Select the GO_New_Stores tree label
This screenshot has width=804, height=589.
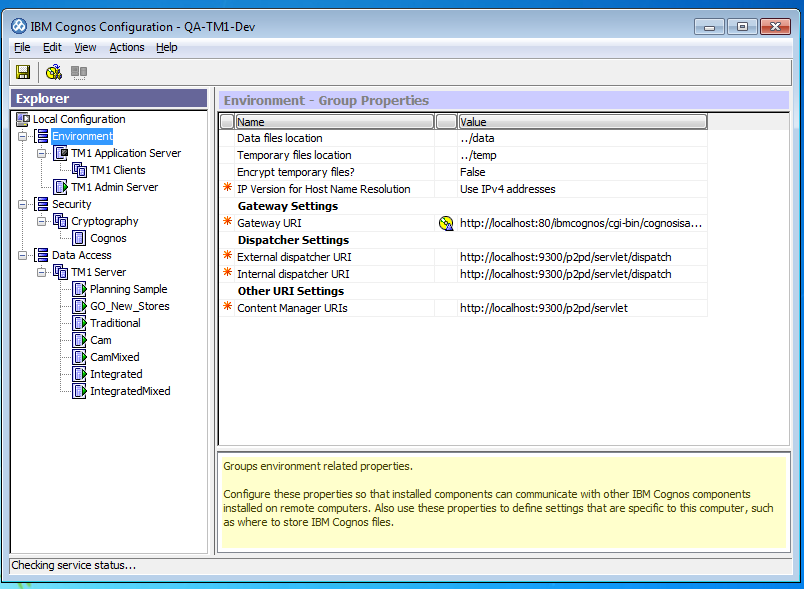point(130,306)
